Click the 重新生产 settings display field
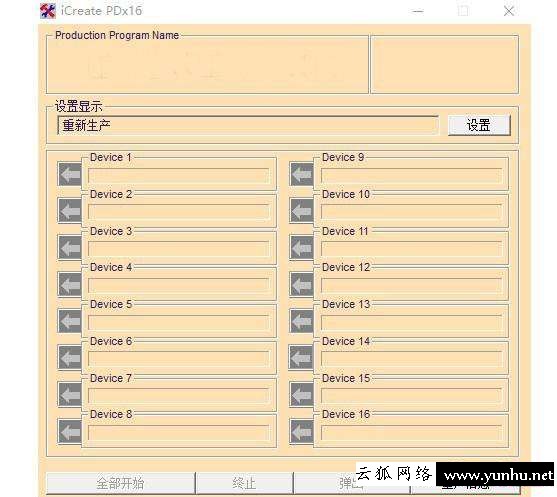Screen dimensions: 557x497 (x=248, y=125)
